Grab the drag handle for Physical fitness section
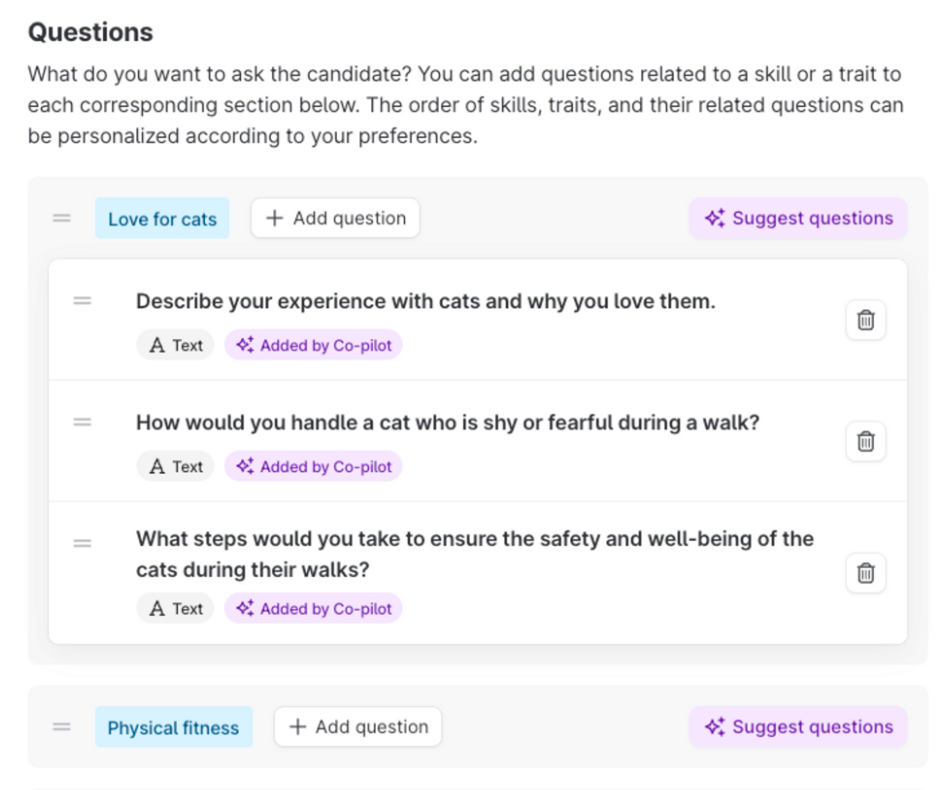 tap(62, 727)
